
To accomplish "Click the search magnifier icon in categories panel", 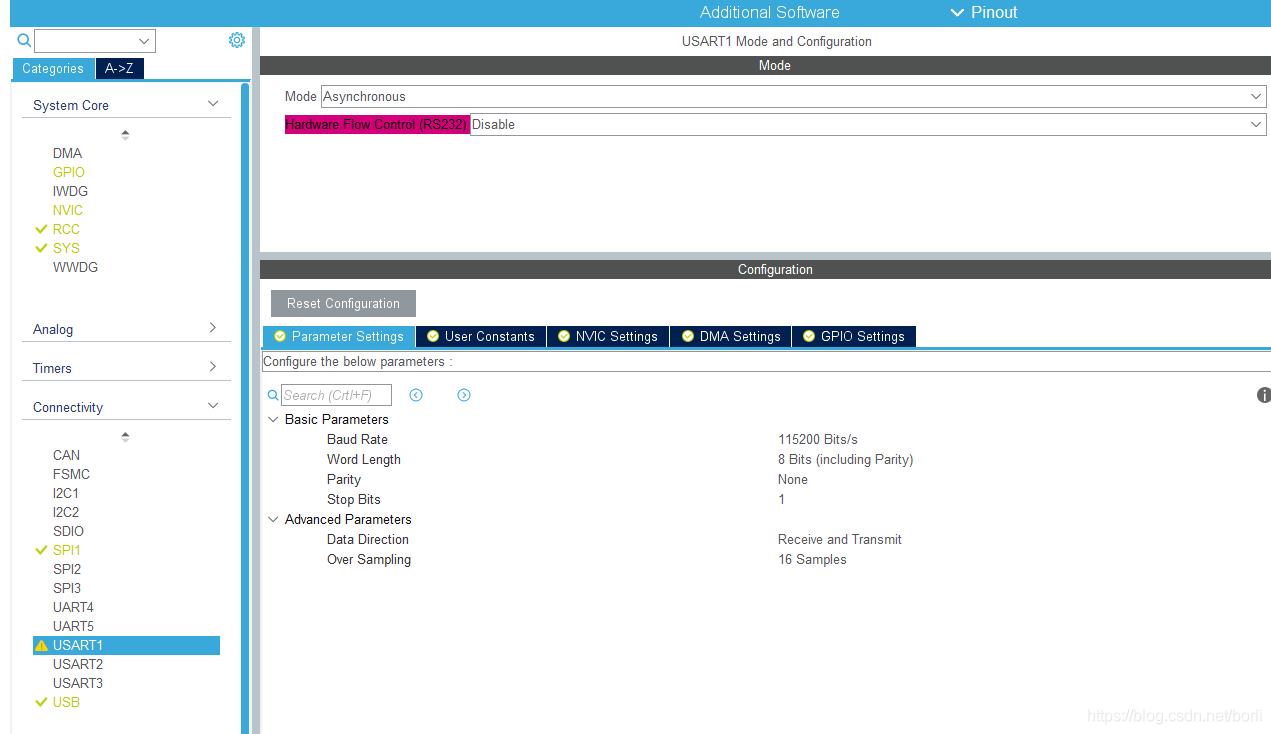I will [24, 41].
